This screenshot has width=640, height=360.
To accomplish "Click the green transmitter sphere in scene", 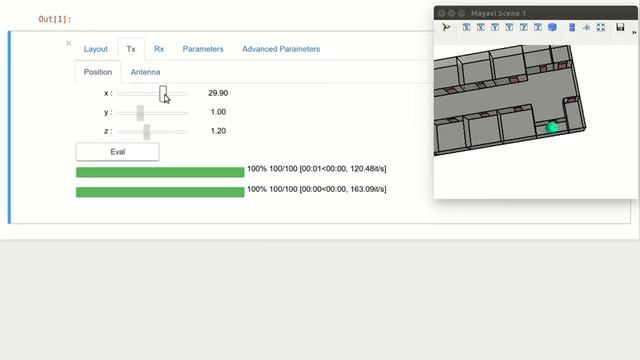I will tap(552, 127).
